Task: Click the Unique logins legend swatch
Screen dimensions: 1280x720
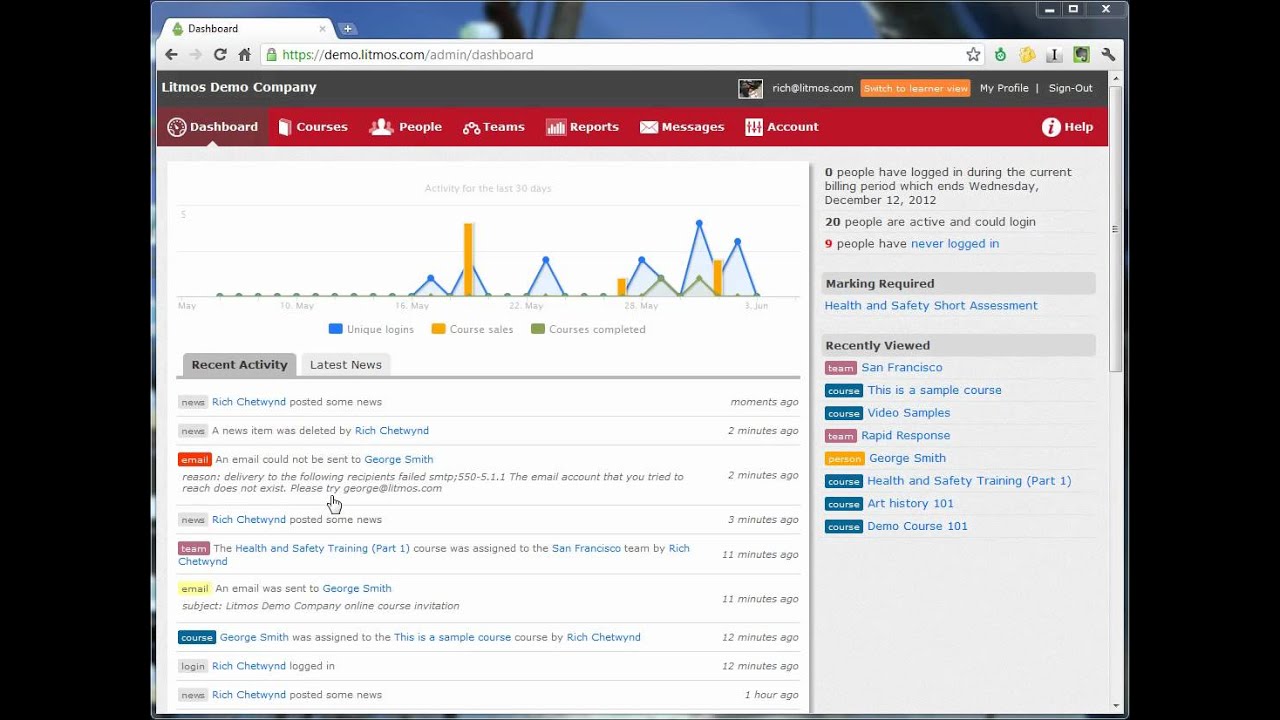Action: click(x=336, y=329)
